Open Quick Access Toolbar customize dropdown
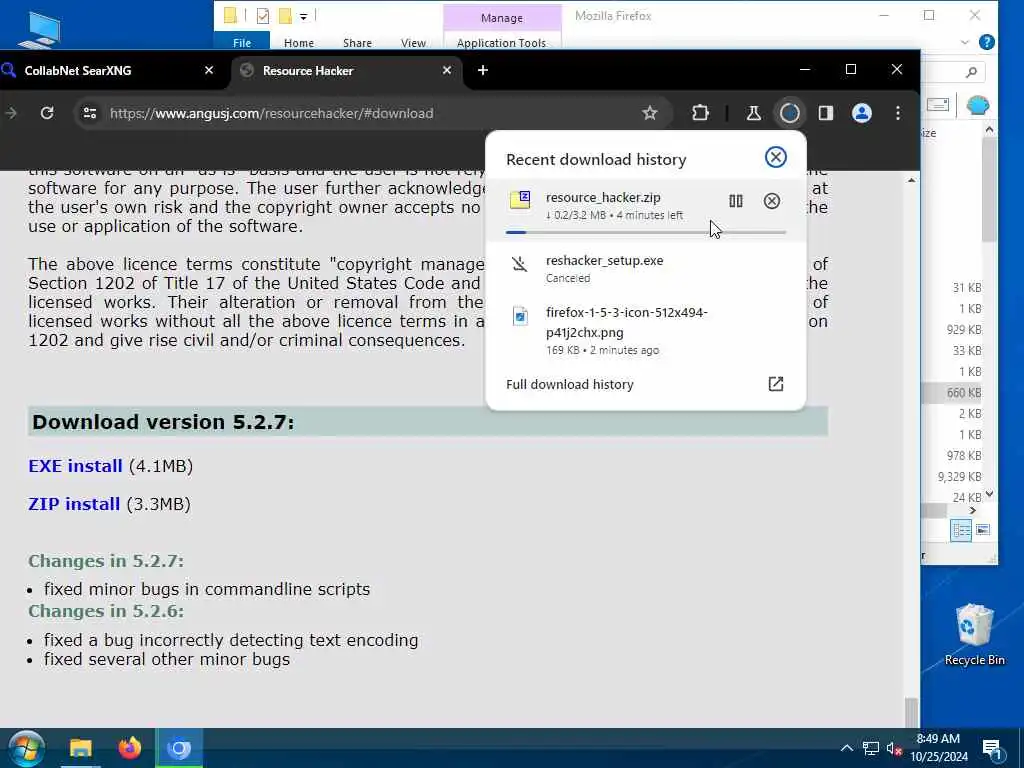 (304, 16)
